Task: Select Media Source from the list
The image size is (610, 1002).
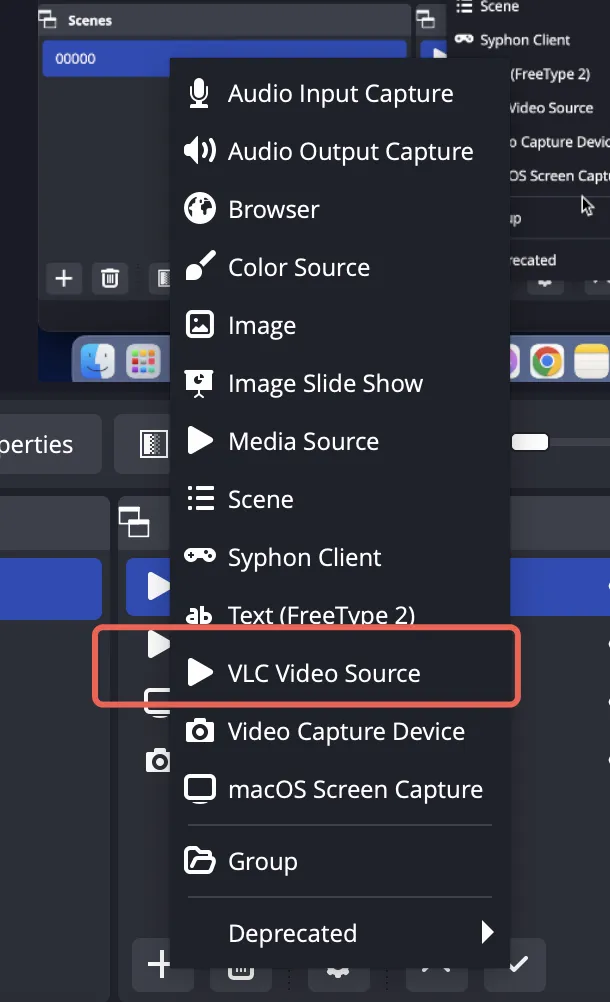Action: (339, 442)
